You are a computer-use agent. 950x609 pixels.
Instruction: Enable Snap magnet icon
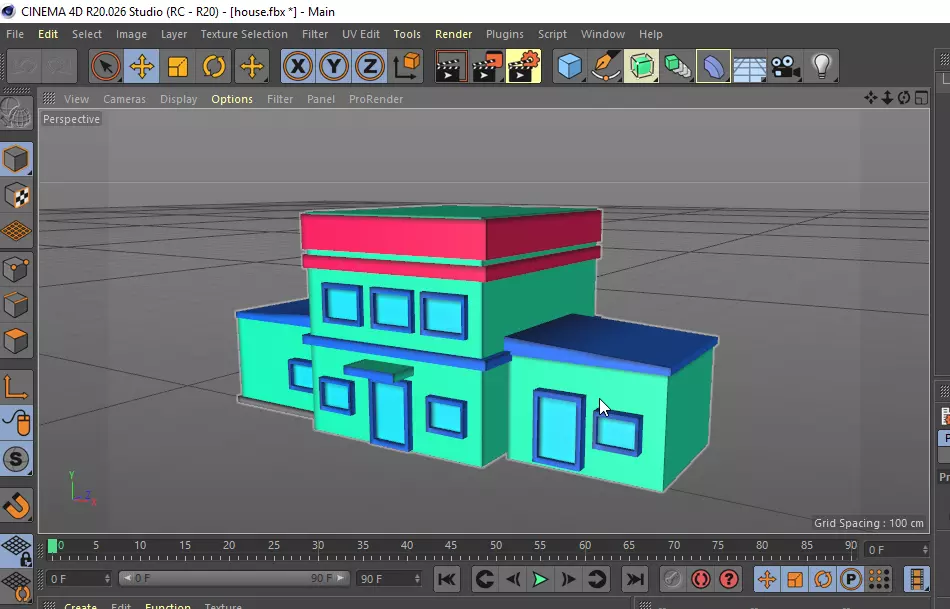pos(16,505)
